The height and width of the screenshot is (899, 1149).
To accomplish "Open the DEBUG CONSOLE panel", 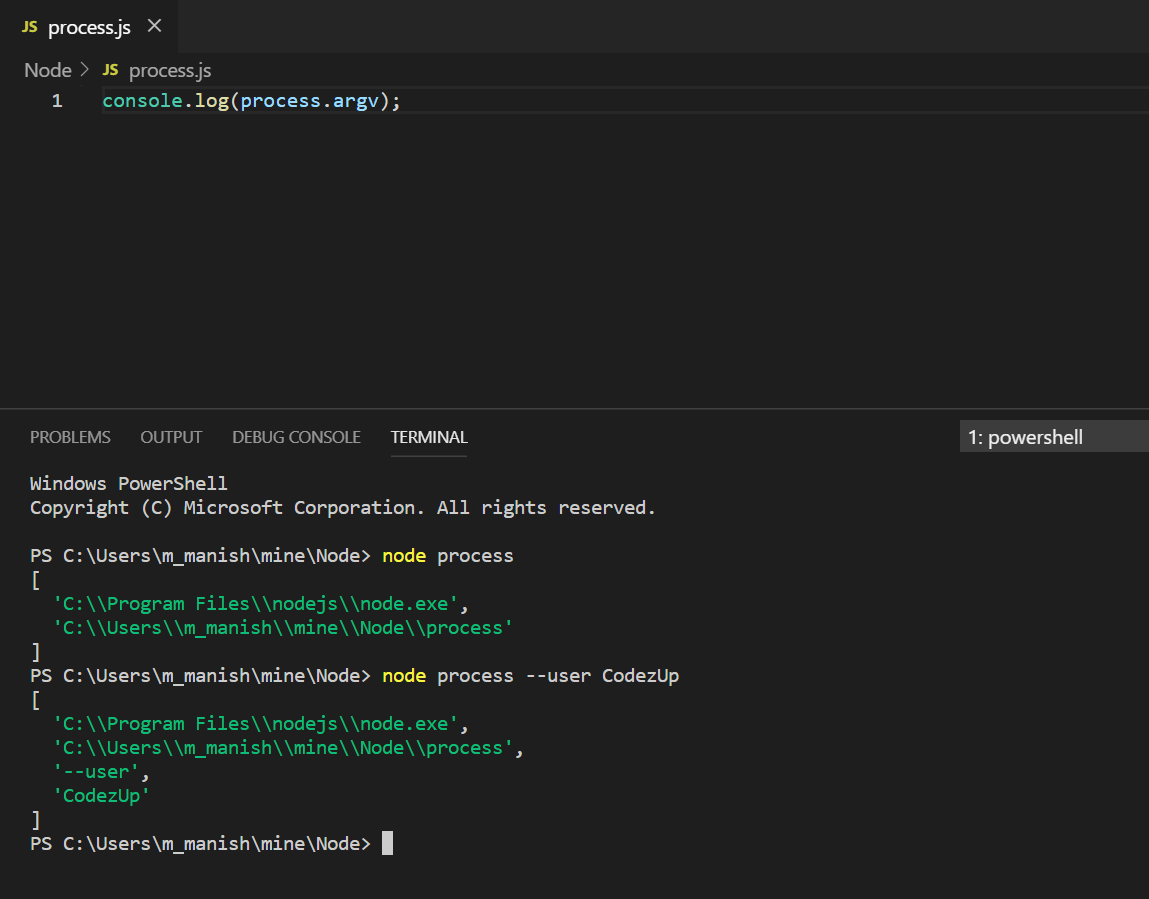I will pos(296,437).
